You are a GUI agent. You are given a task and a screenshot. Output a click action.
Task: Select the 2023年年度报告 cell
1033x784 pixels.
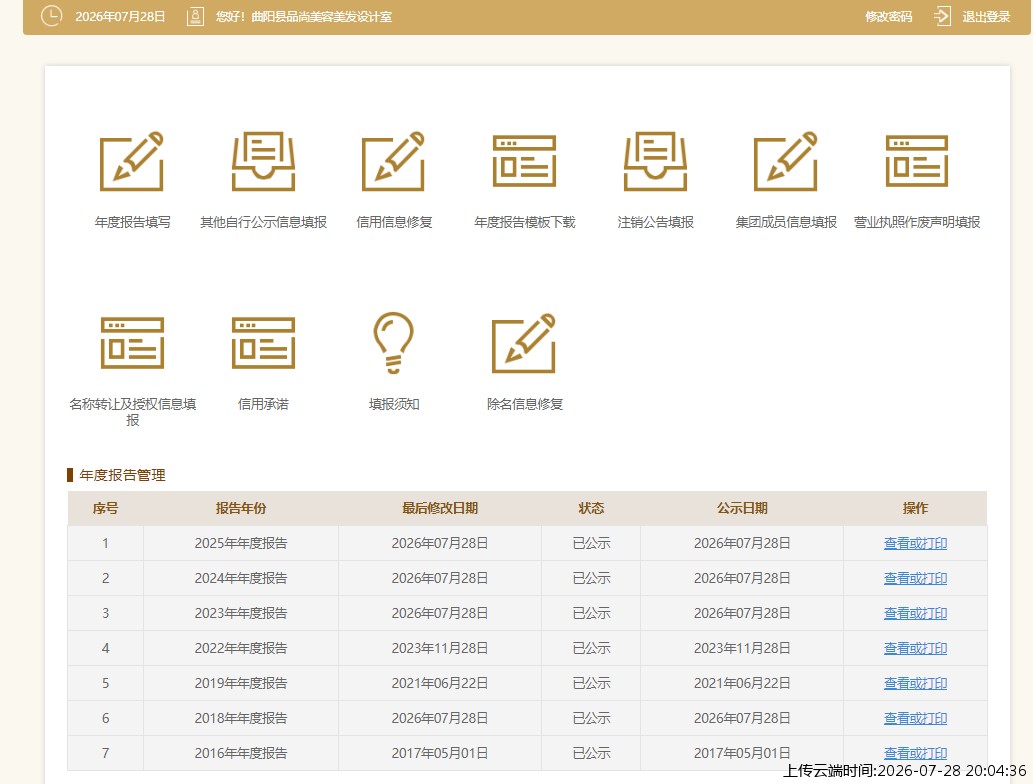241,613
